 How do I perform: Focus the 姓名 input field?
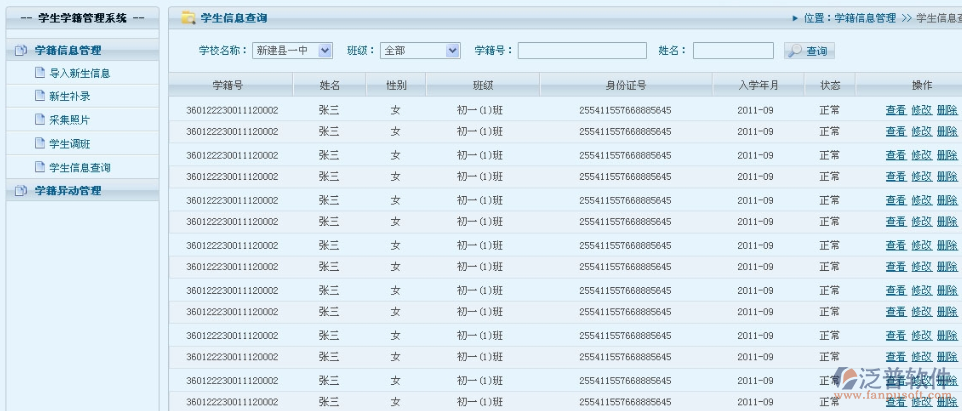pyautogui.click(x=733, y=51)
